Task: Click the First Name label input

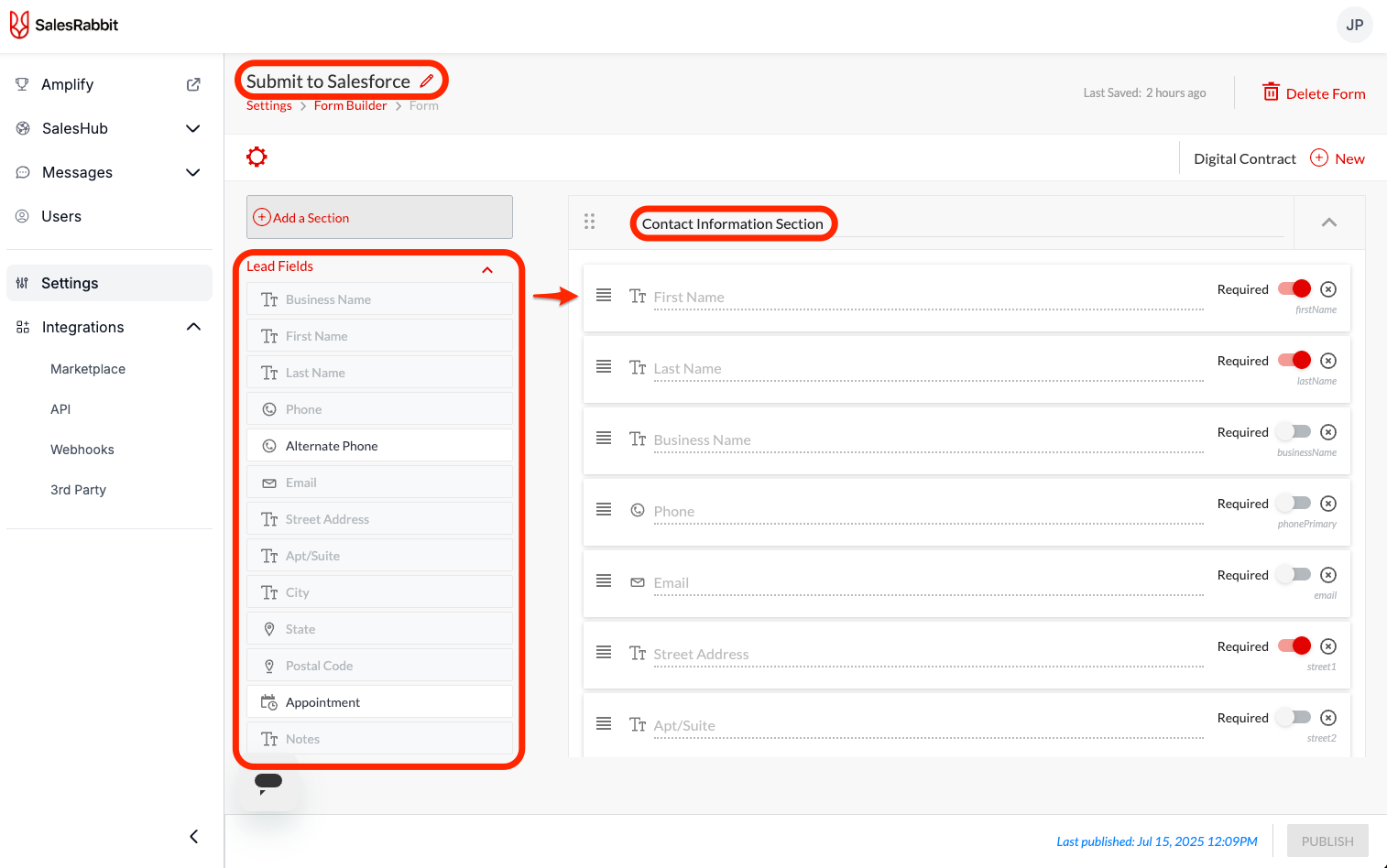Action: click(928, 298)
